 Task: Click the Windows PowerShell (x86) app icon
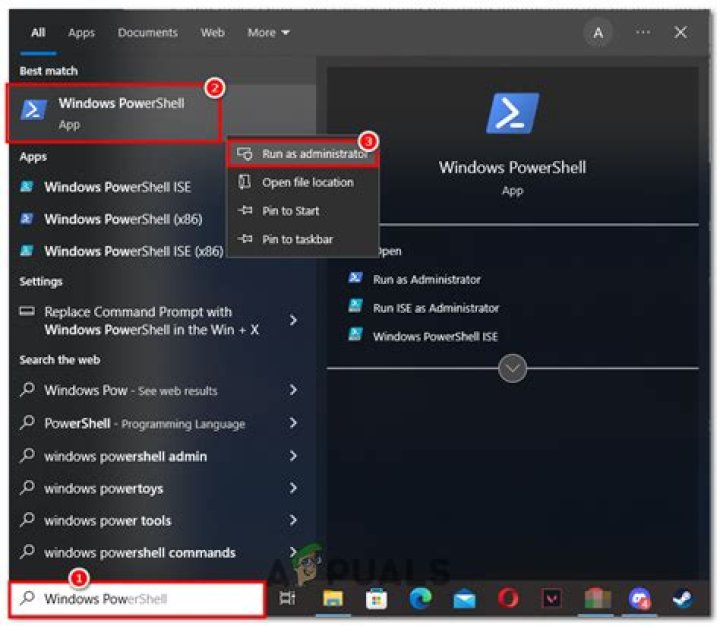pyautogui.click(x=27, y=219)
